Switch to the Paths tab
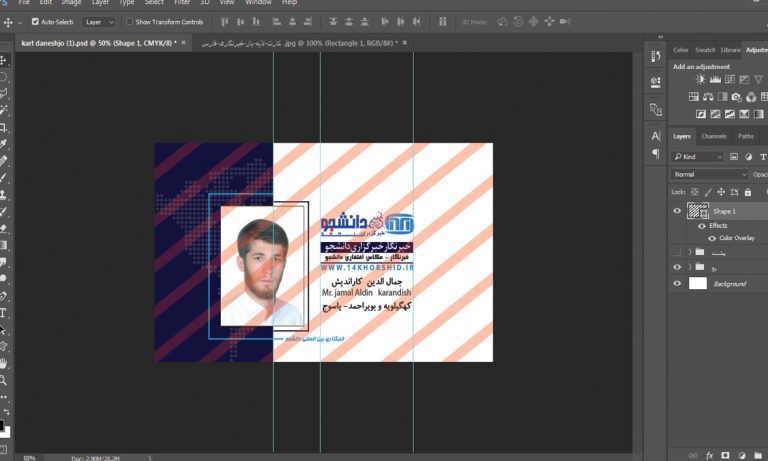The height and width of the screenshot is (461, 768). [x=745, y=136]
